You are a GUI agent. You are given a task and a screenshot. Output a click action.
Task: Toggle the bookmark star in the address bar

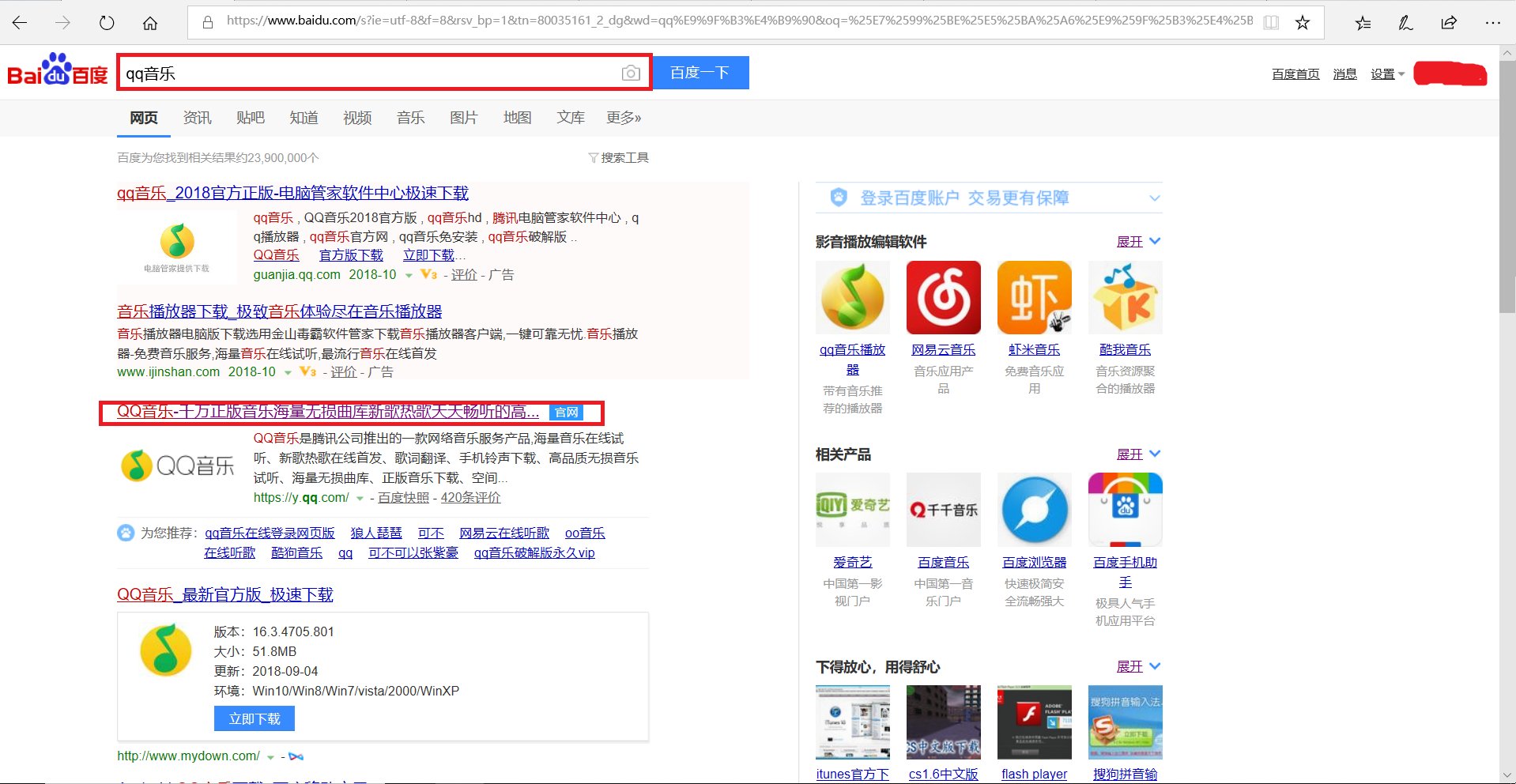(x=1301, y=23)
